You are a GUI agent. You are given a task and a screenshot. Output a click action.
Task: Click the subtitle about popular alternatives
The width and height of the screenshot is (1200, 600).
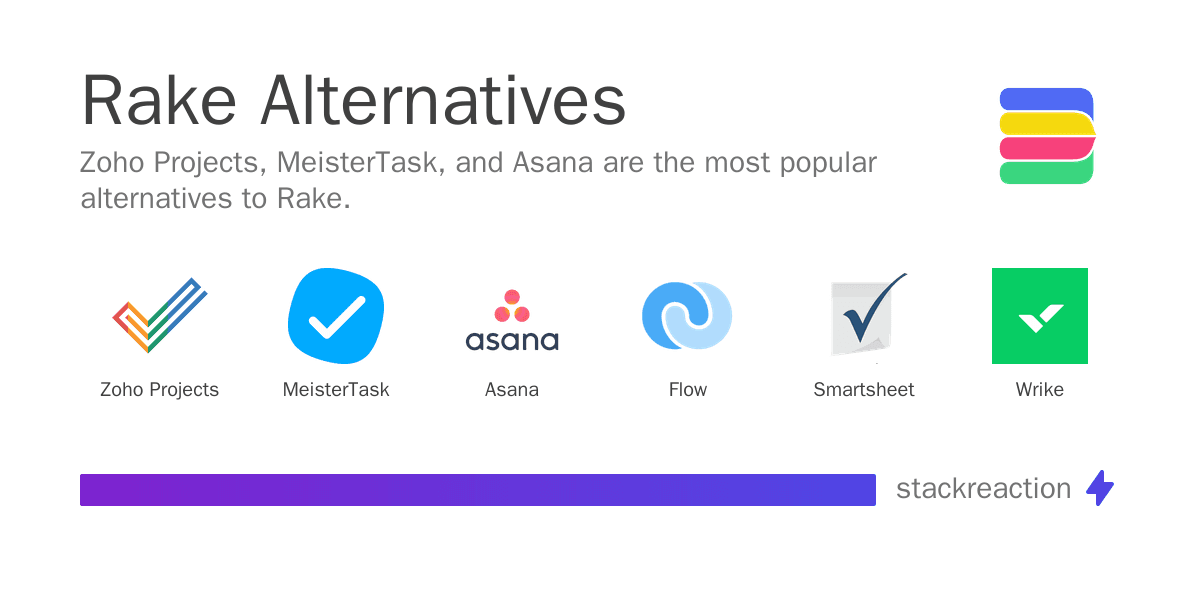click(478, 180)
